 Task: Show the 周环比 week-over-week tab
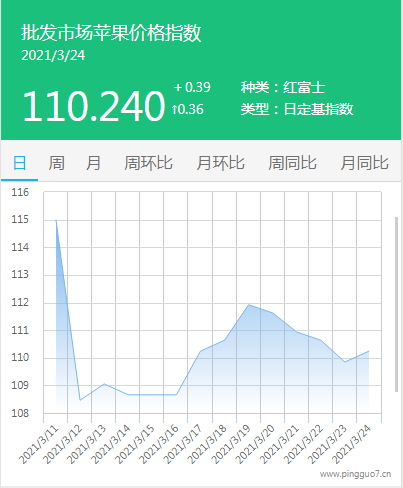[x=148, y=163]
